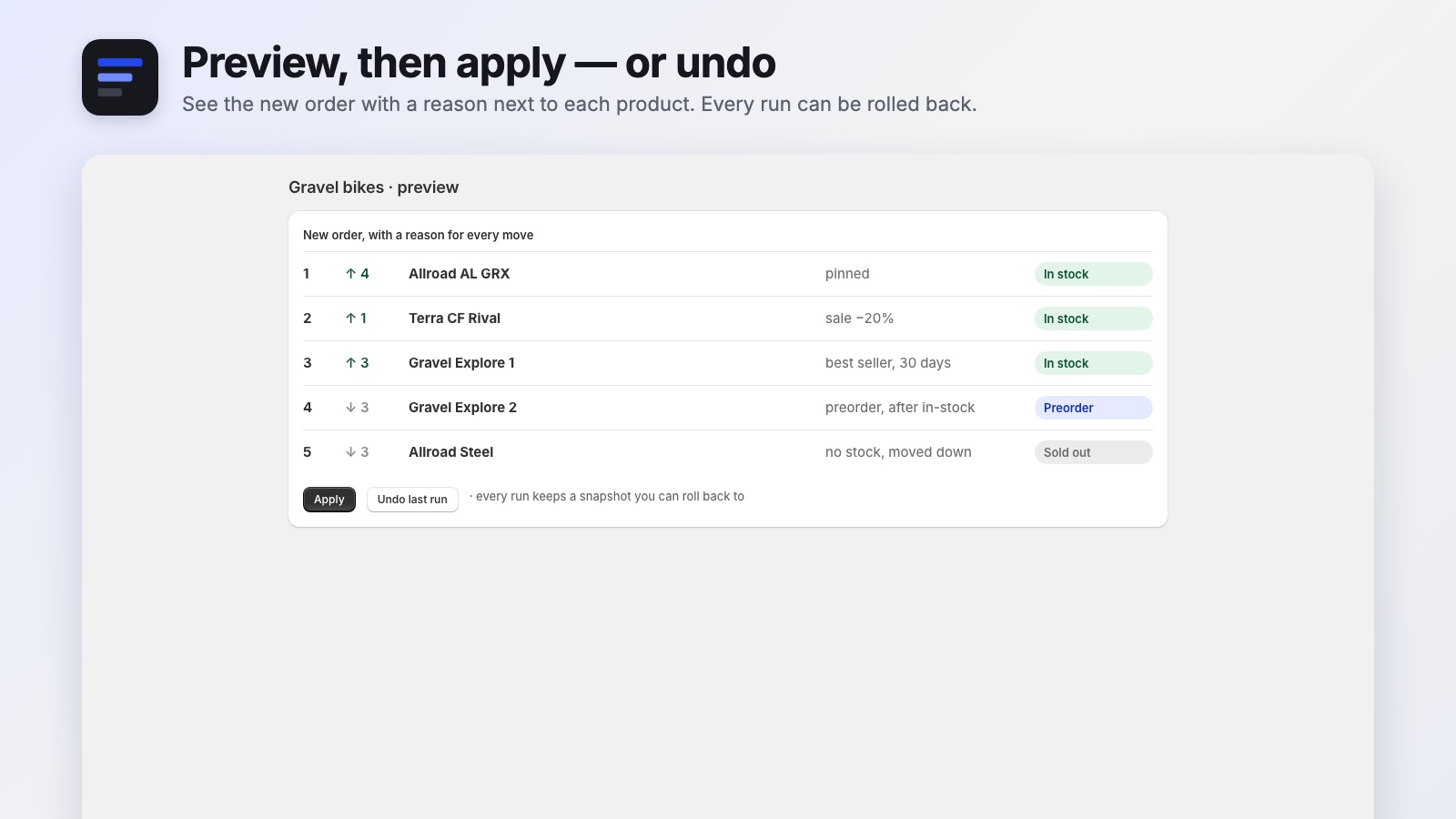
Task: Click the snapshot rollback note text
Action: click(607, 497)
